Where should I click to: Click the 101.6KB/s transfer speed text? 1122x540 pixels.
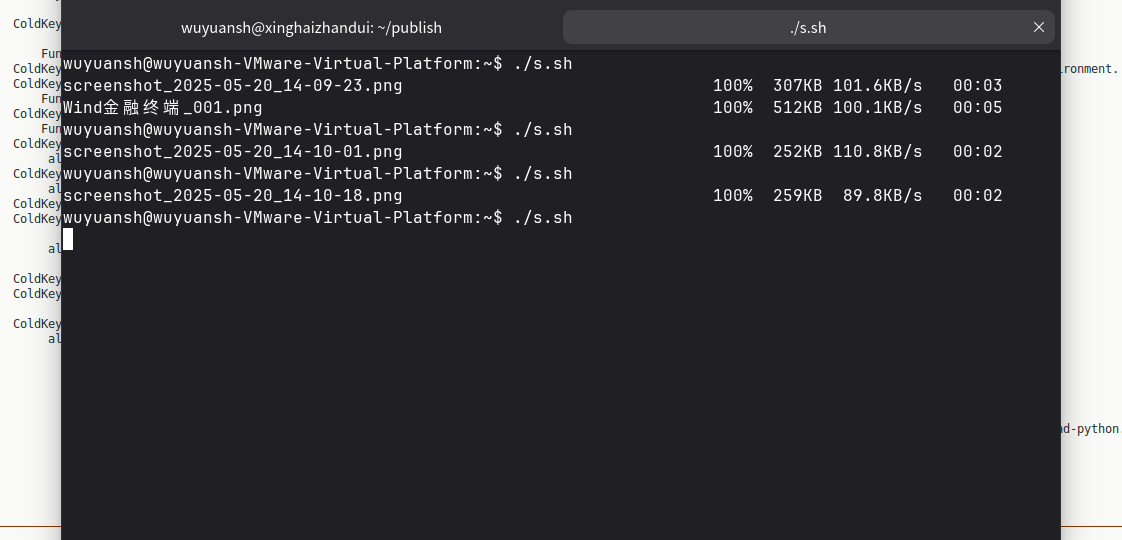coord(877,86)
